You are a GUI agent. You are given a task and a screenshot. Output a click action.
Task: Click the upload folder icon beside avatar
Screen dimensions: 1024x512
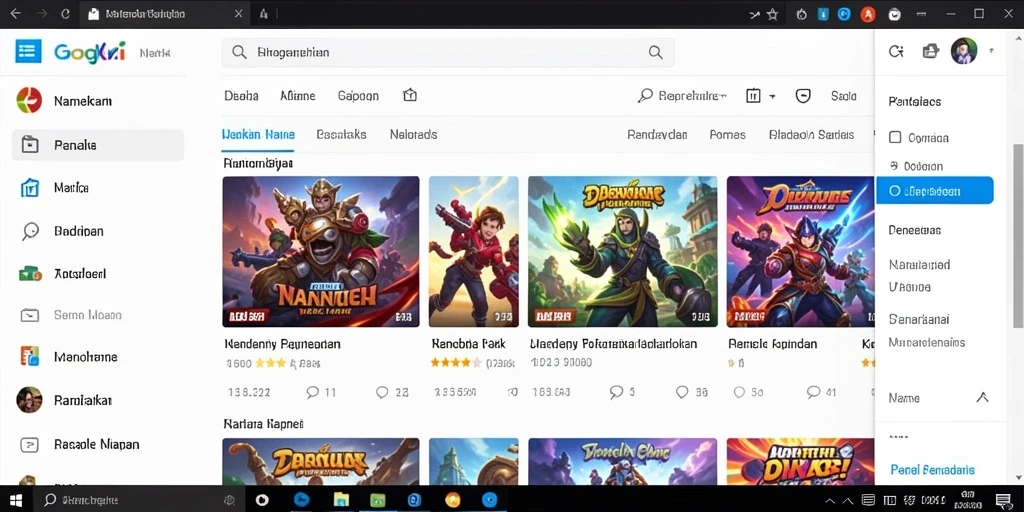pos(930,52)
